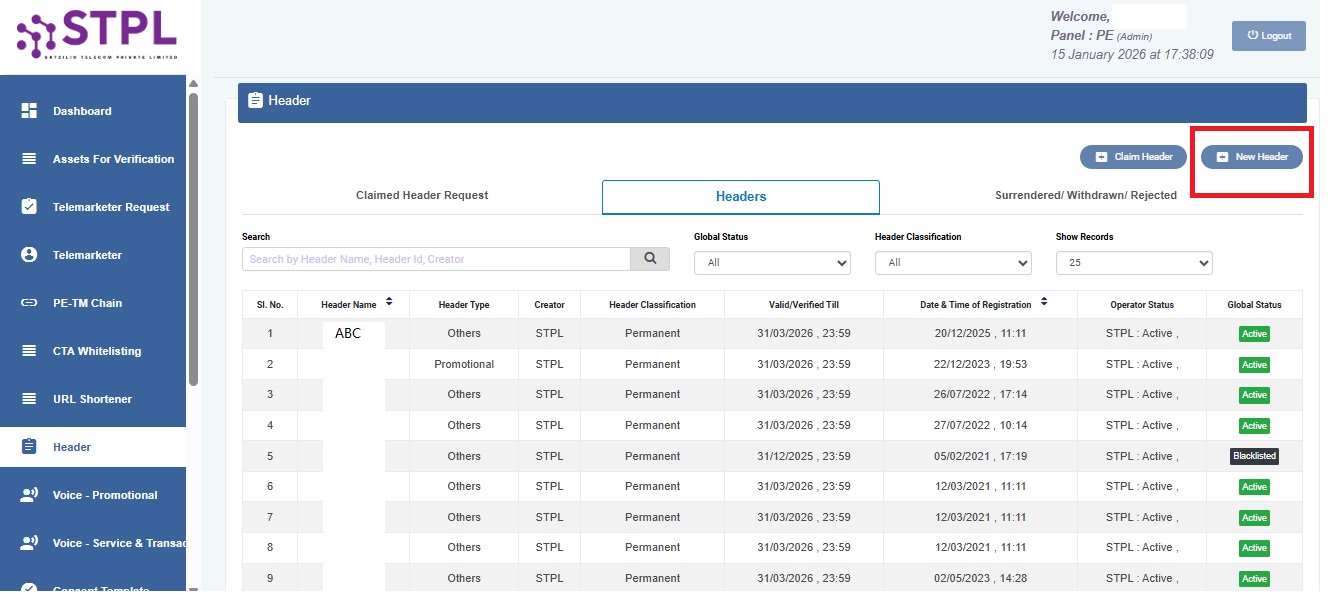The height and width of the screenshot is (606, 1328).
Task: Open the Surrendered/Withdrawn/Rejected tab
Action: pyautogui.click(x=1086, y=196)
